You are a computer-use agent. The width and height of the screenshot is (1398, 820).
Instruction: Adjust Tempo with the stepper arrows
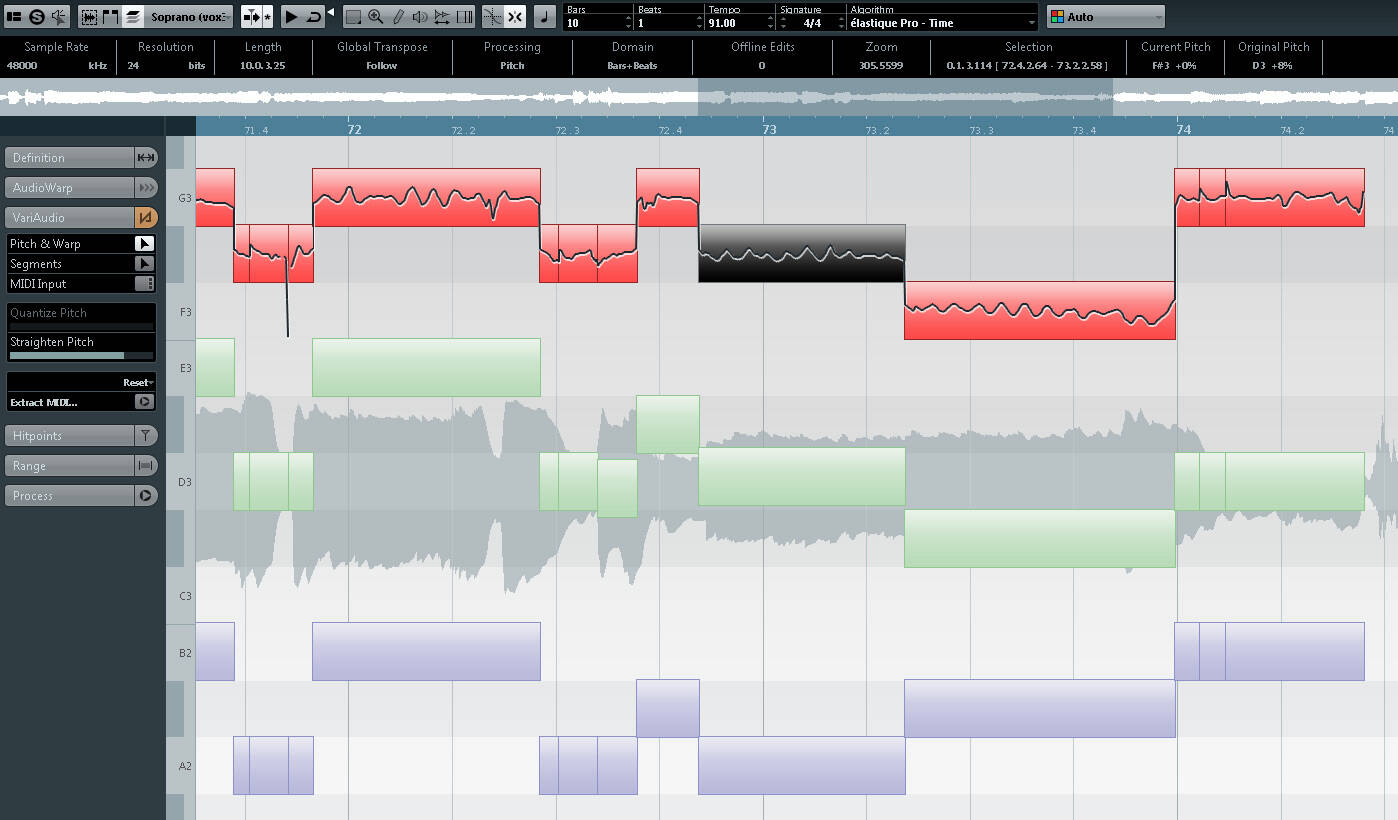[770, 22]
